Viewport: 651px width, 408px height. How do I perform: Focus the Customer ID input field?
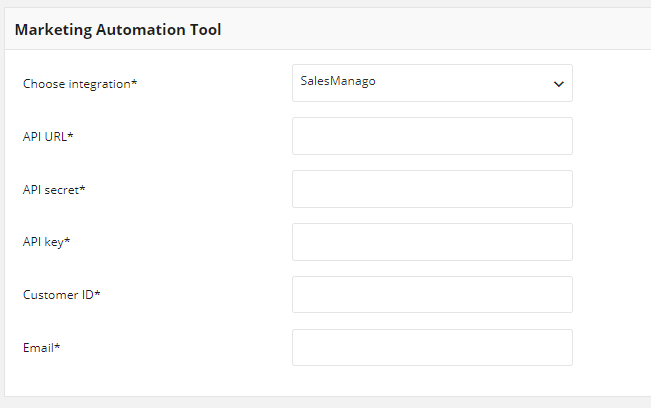432,295
